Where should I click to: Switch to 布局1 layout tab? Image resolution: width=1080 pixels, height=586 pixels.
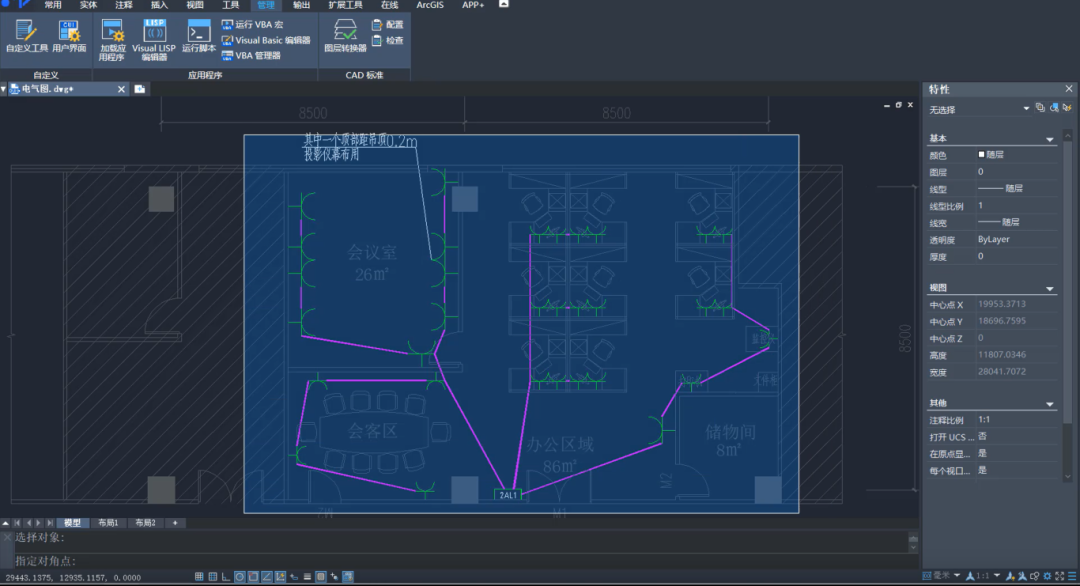[108, 523]
